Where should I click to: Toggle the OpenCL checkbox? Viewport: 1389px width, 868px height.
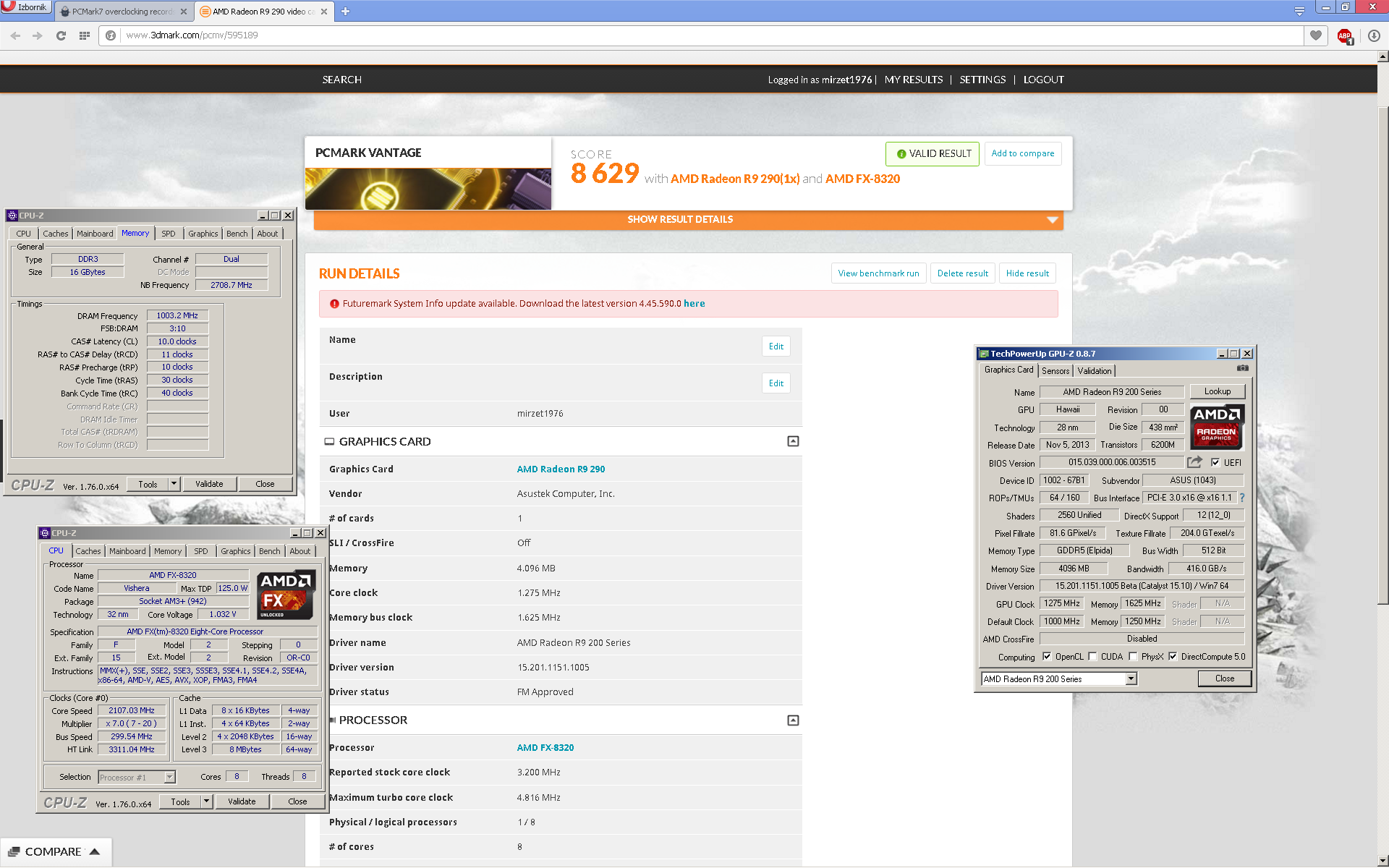[x=1047, y=657]
